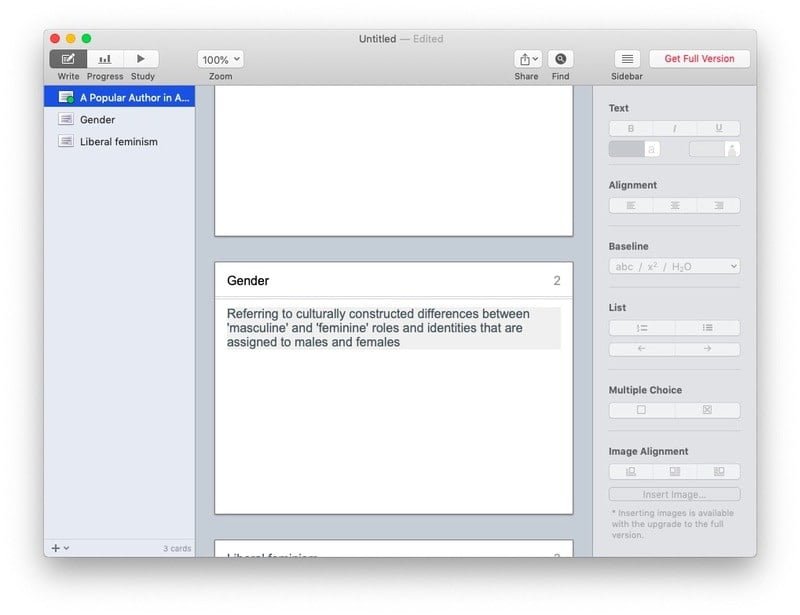Start Study mode
Viewport: 800px width, 615px height.
[x=142, y=59]
